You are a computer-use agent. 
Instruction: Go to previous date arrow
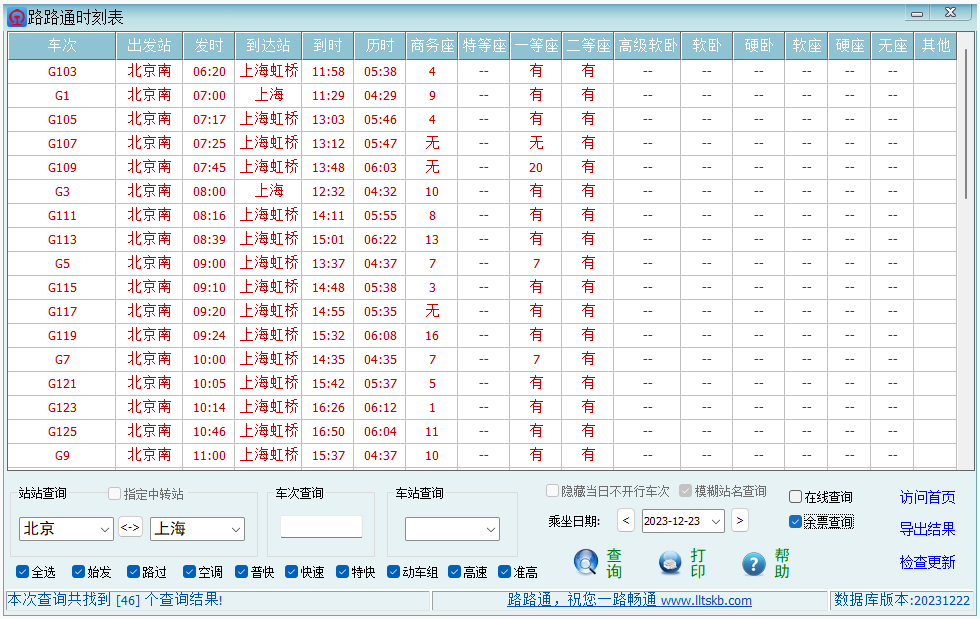pos(626,521)
